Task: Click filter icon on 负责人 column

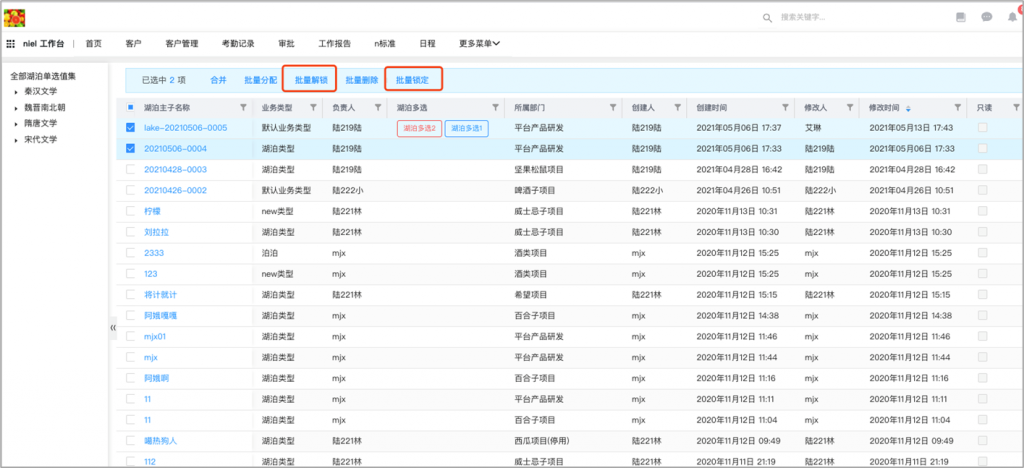Action: click(x=377, y=107)
